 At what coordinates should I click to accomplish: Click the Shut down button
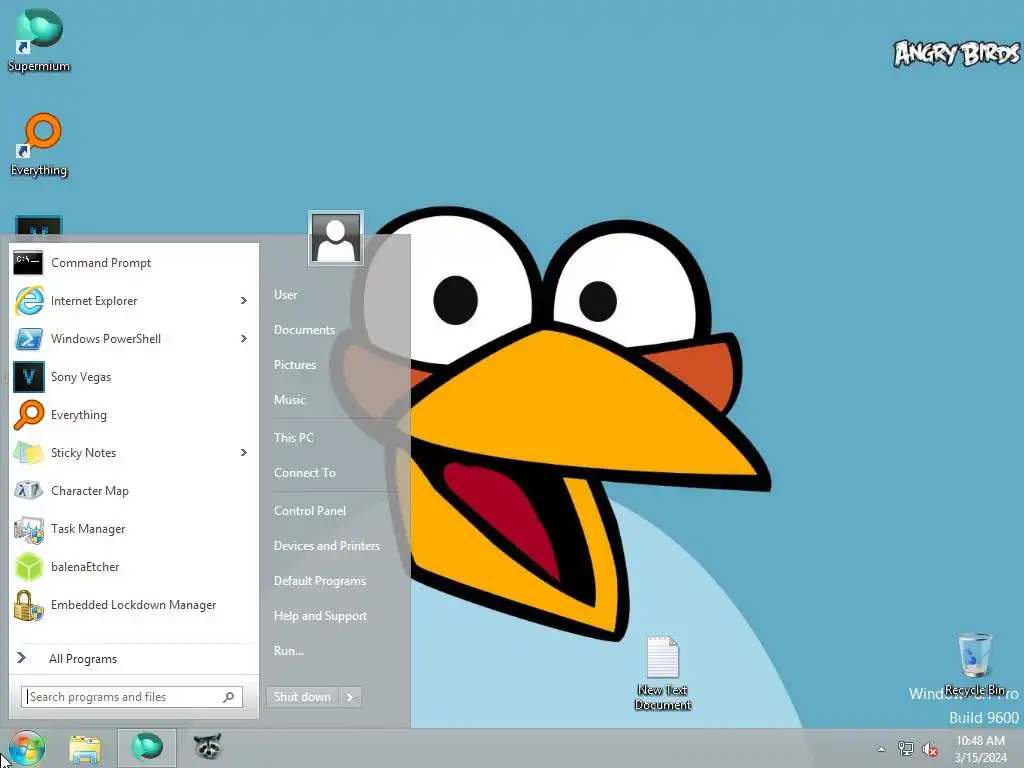tap(302, 697)
